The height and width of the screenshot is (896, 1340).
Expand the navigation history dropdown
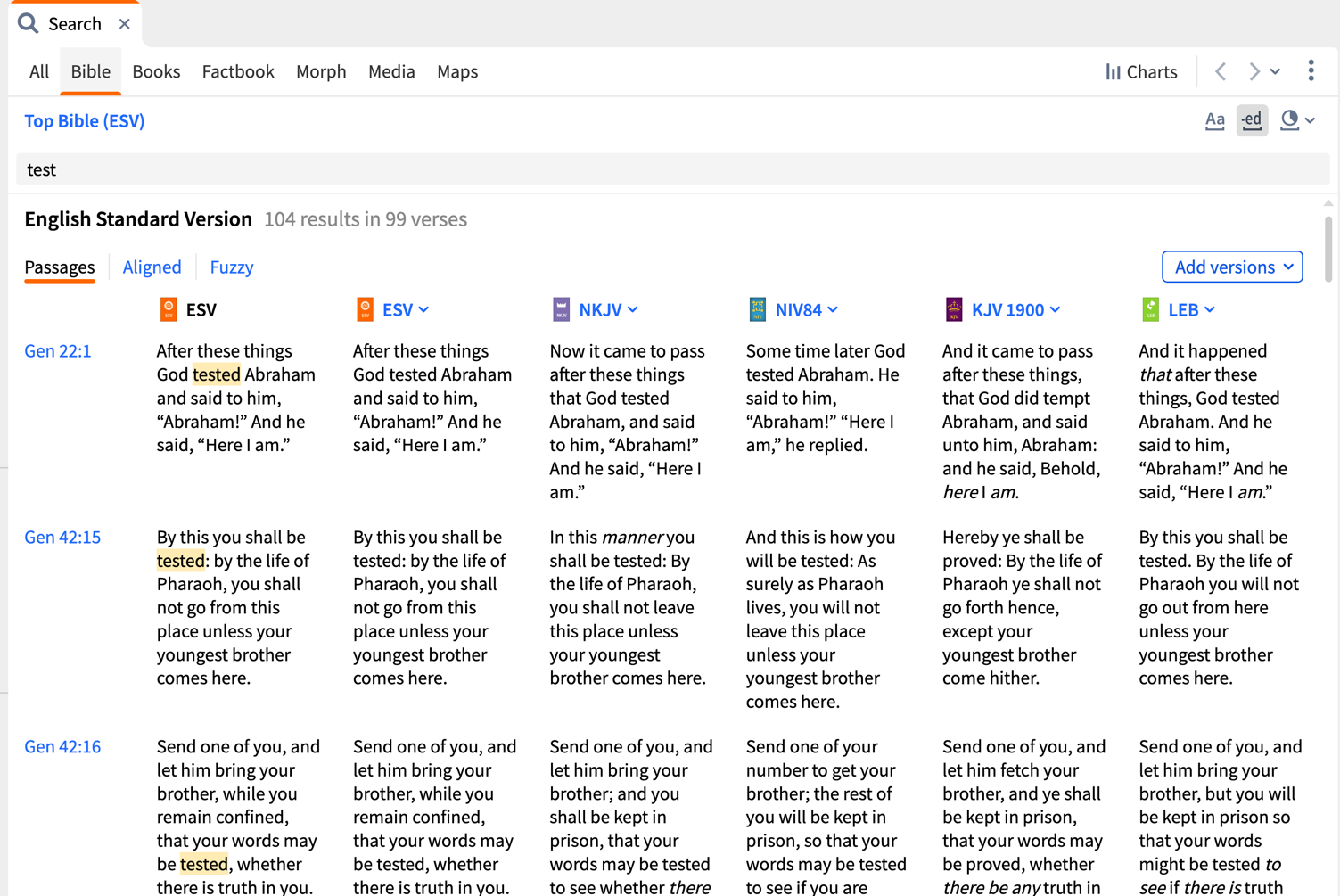[1276, 72]
